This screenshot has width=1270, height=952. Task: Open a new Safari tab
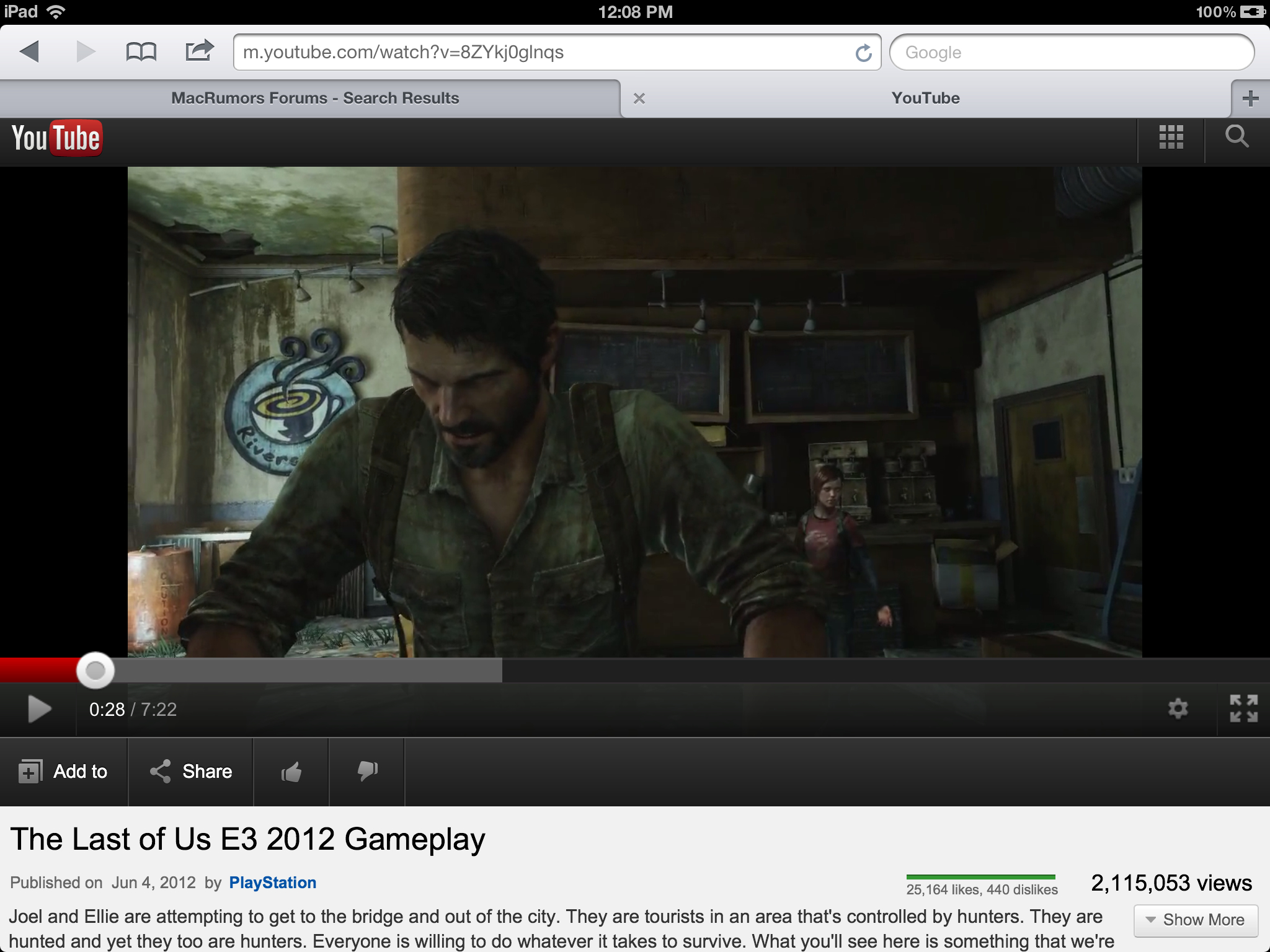click(x=1250, y=98)
